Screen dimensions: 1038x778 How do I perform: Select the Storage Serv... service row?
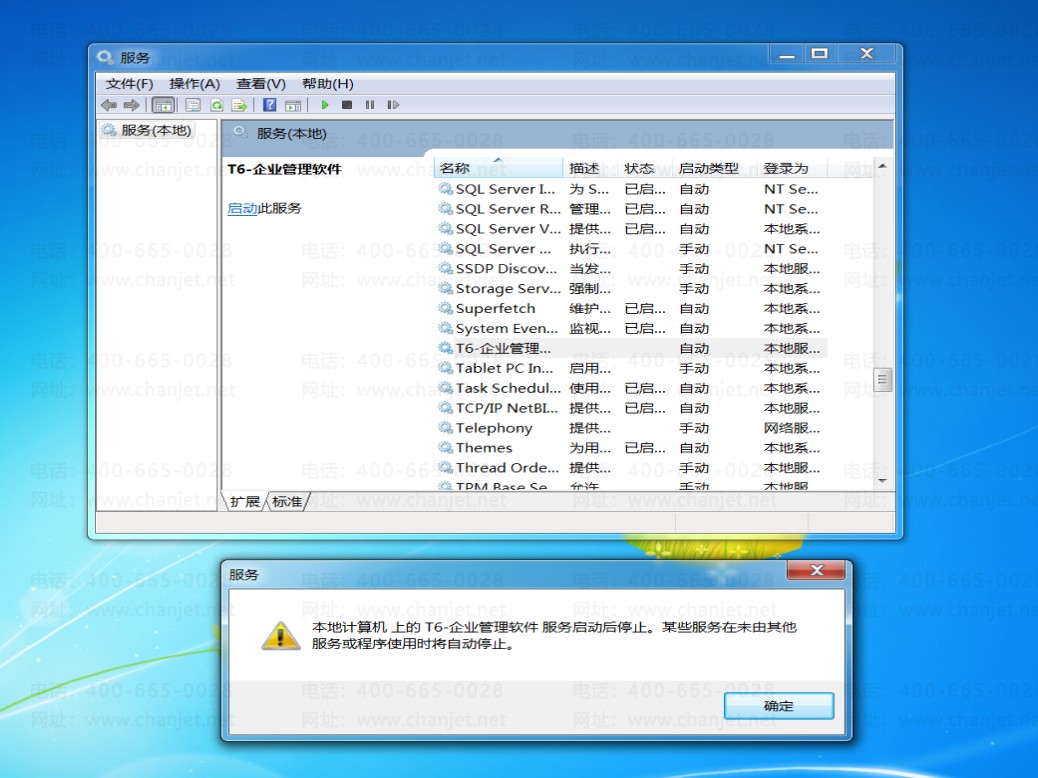631,288
